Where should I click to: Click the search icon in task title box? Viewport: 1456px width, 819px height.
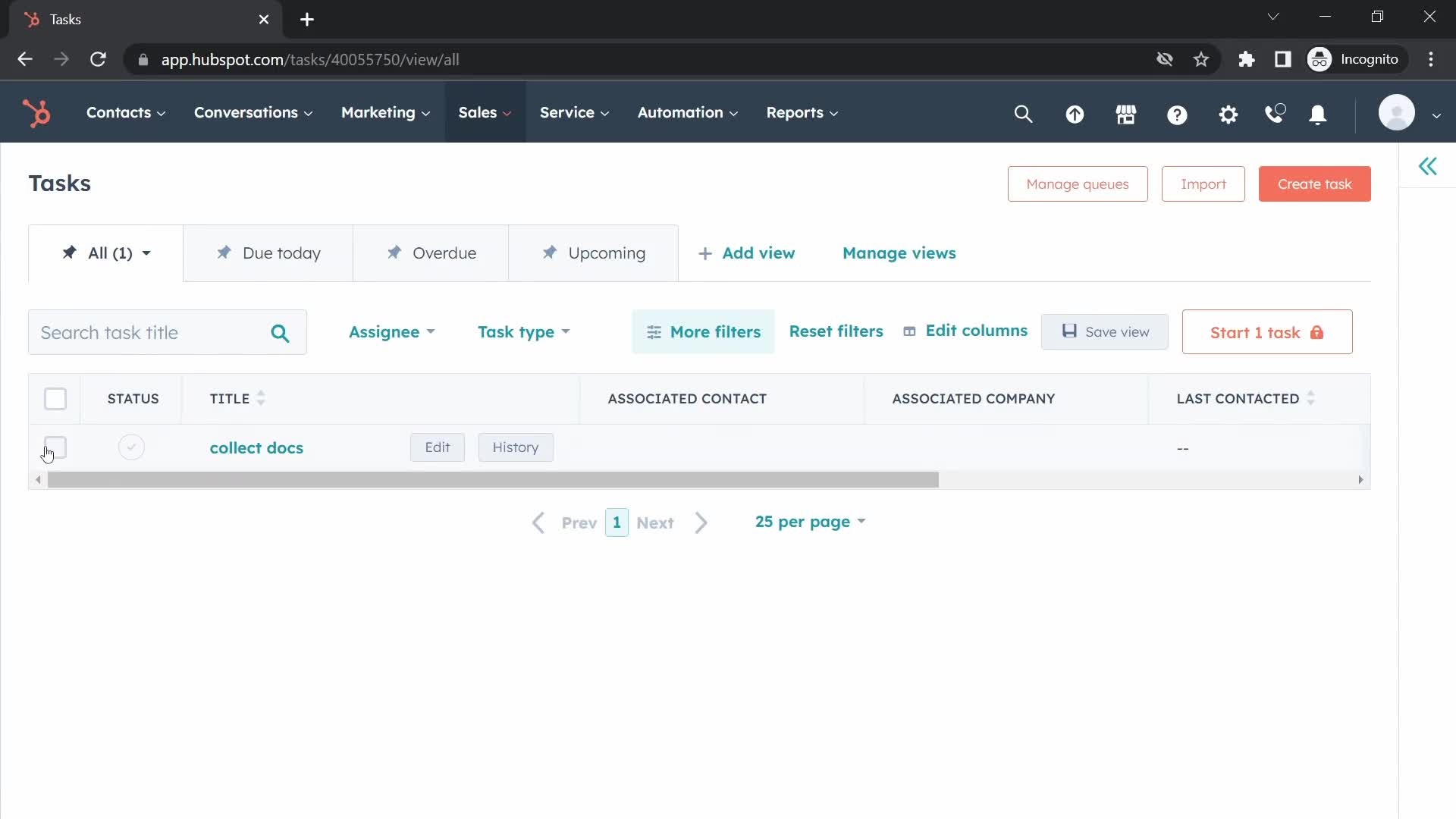click(x=280, y=333)
